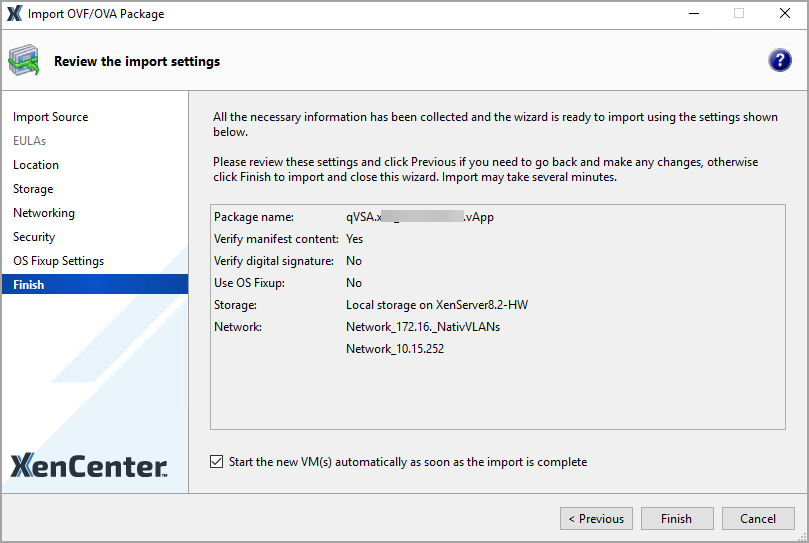Image resolution: width=809 pixels, height=543 pixels.
Task: Select the EULAs wizard step
Action: [30, 141]
